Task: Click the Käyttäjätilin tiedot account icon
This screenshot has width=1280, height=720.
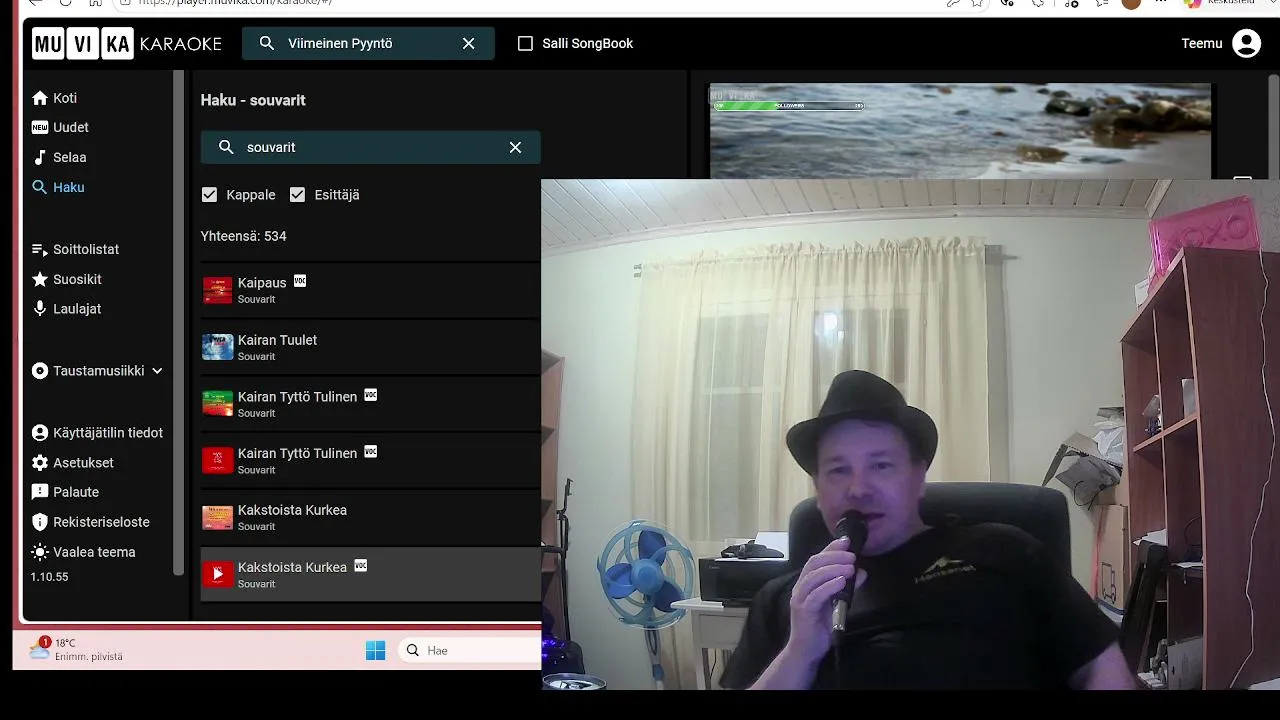Action: (40, 433)
